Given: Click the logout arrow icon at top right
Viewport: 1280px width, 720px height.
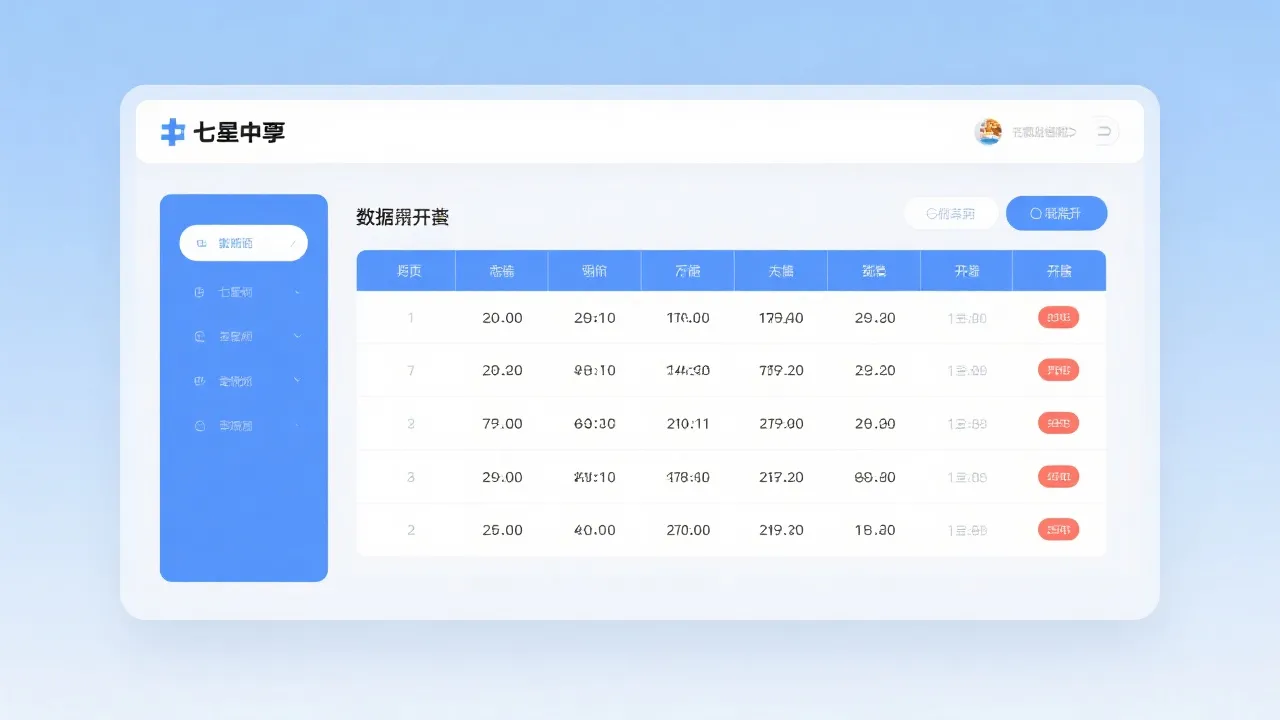Looking at the screenshot, I should [x=1104, y=131].
